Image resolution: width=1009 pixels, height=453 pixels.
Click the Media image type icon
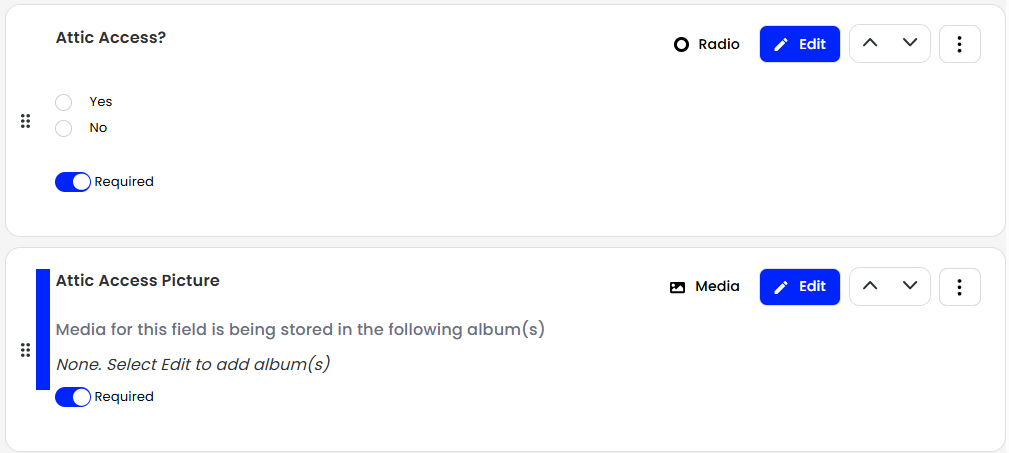click(x=677, y=288)
